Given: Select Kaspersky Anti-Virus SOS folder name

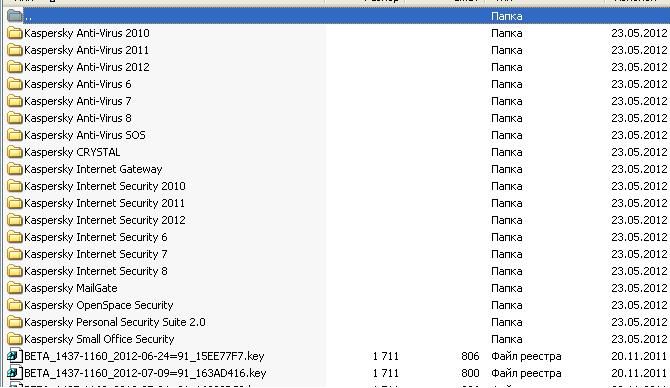Looking at the screenshot, I should [x=85, y=135].
